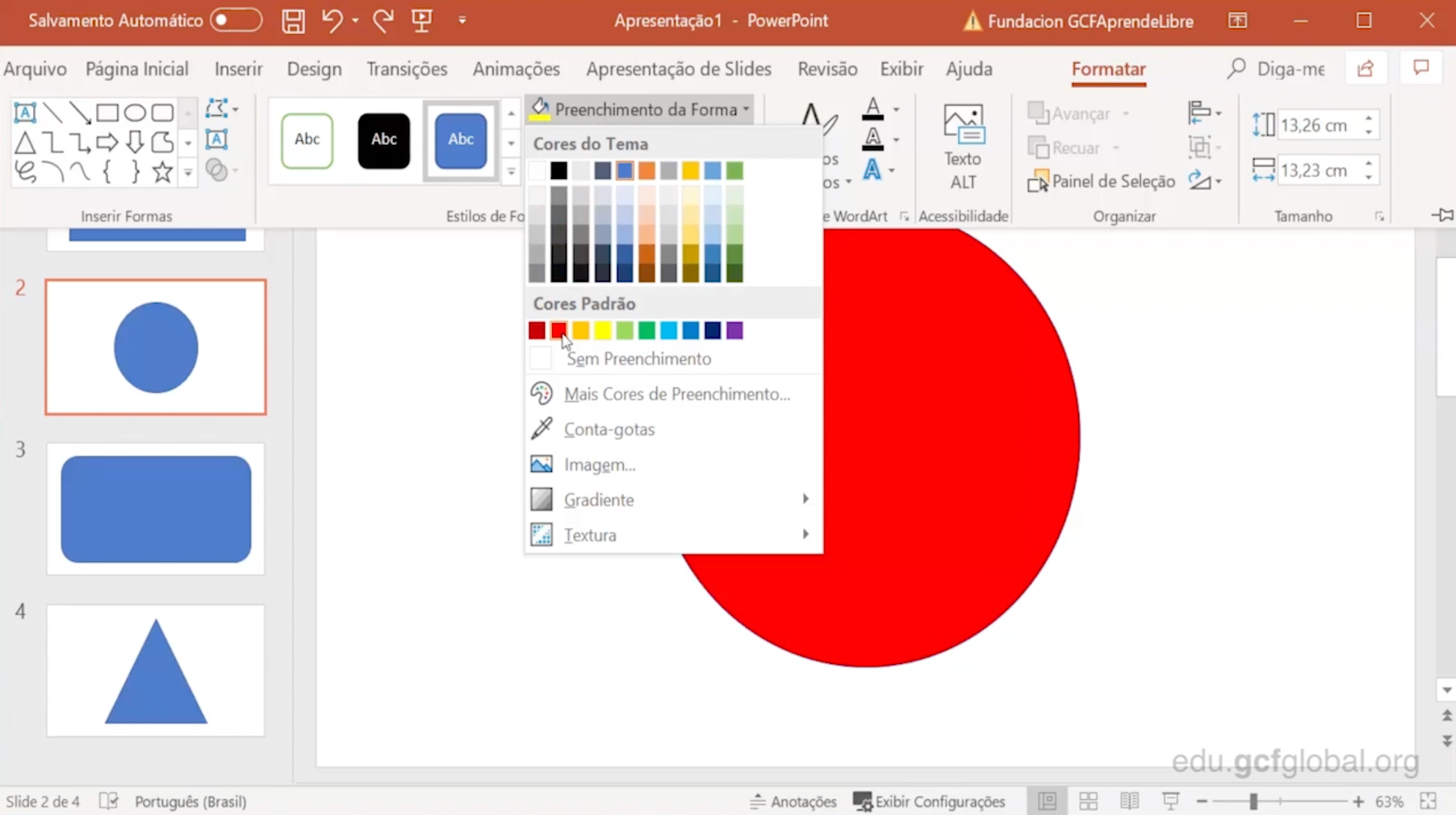This screenshot has height=815, width=1456.
Task: Switch to Slide Sorter view in status bar
Action: pyautogui.click(x=1088, y=801)
